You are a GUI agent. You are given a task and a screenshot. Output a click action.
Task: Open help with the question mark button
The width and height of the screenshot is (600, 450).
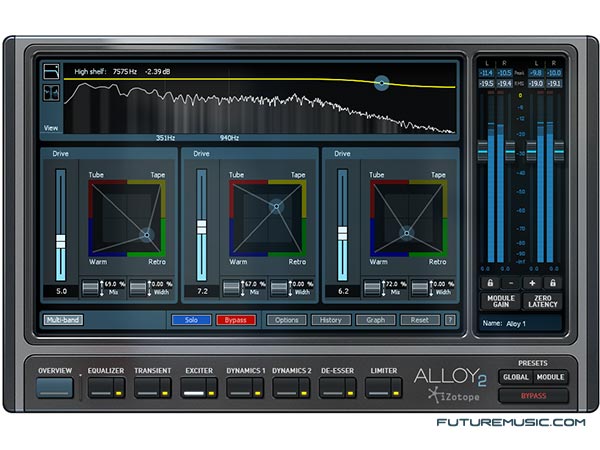point(450,320)
